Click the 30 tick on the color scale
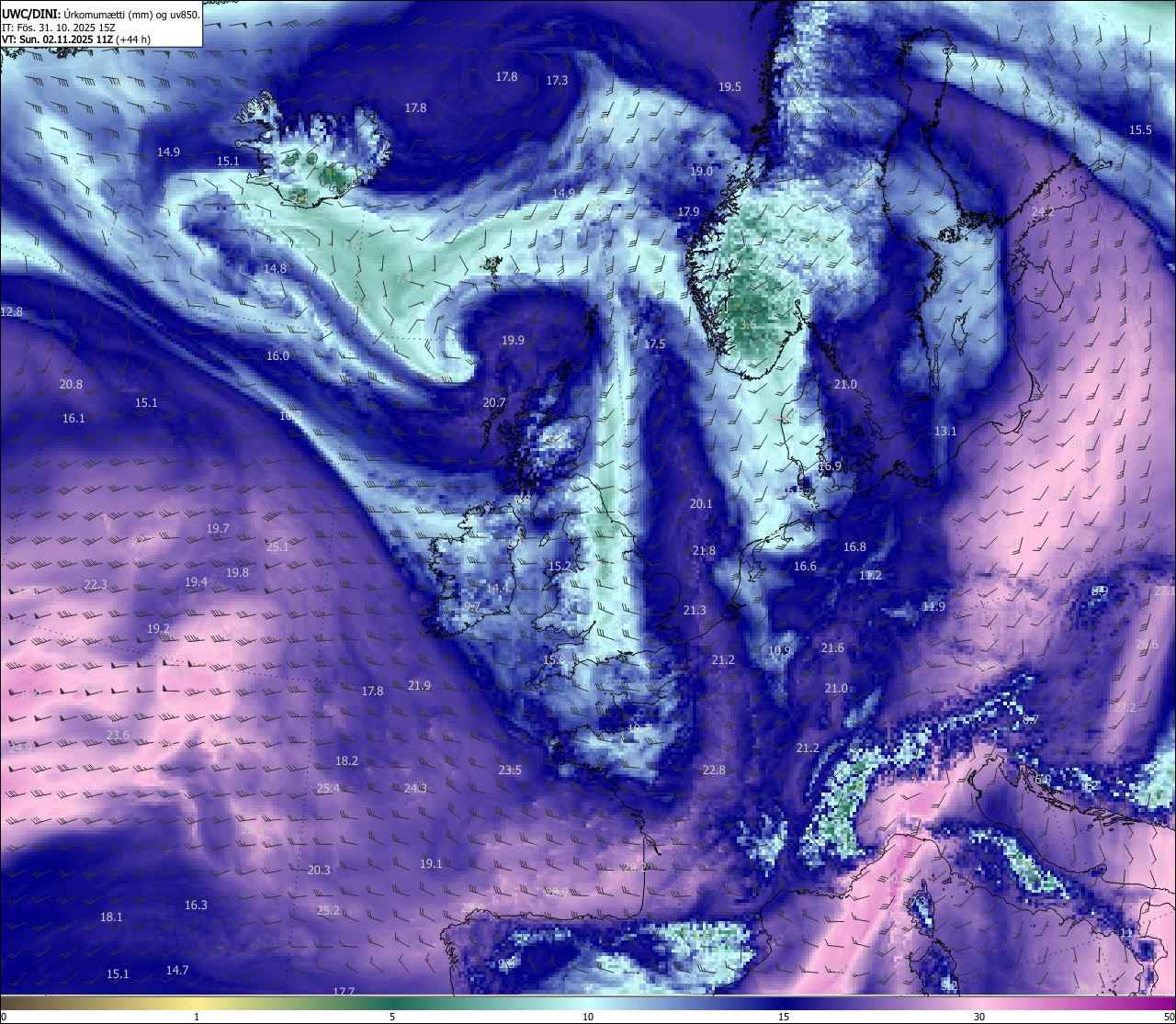The height and width of the screenshot is (1024, 1176). click(979, 1017)
